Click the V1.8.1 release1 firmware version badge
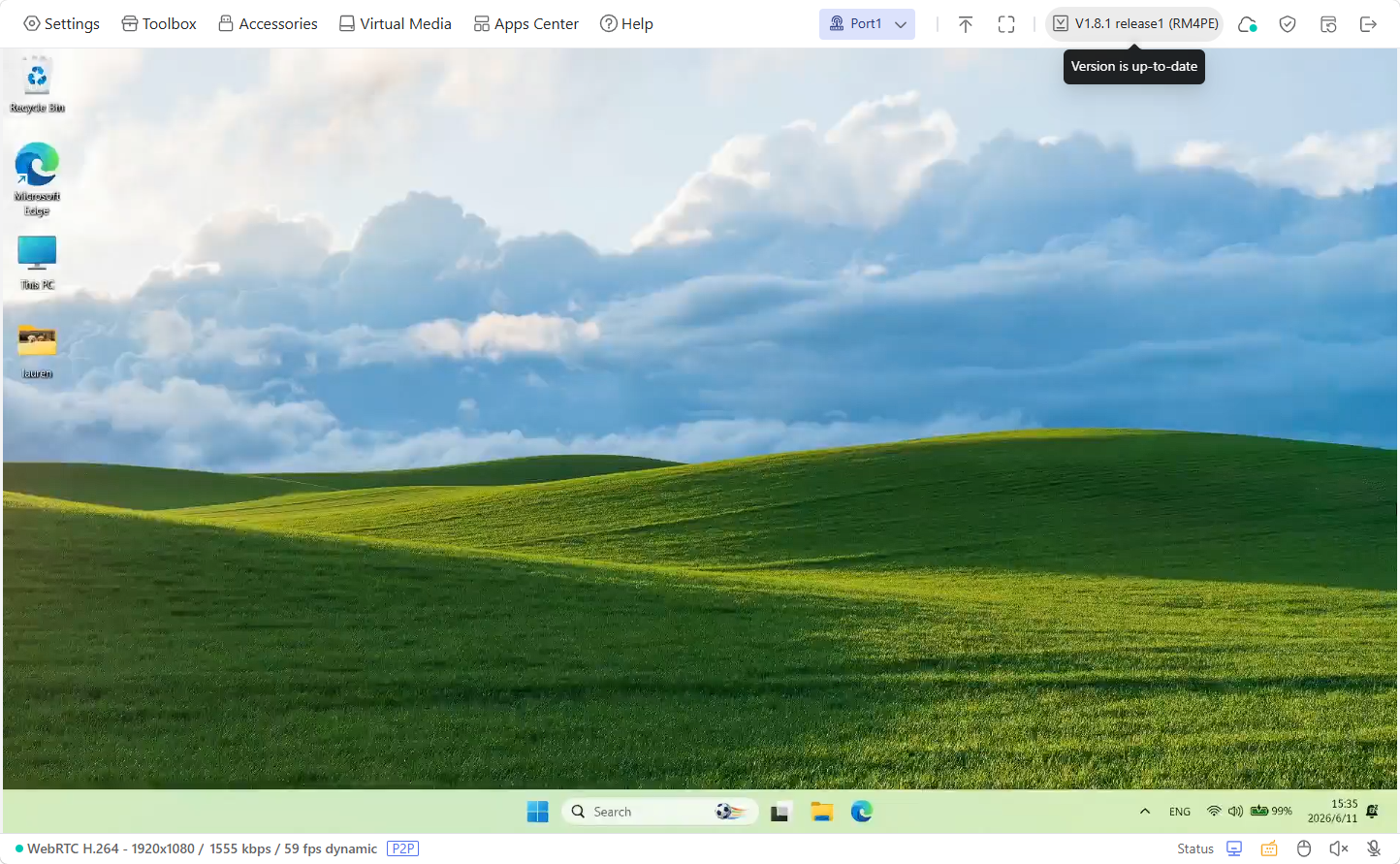This screenshot has width=1400, height=864. point(1134,23)
